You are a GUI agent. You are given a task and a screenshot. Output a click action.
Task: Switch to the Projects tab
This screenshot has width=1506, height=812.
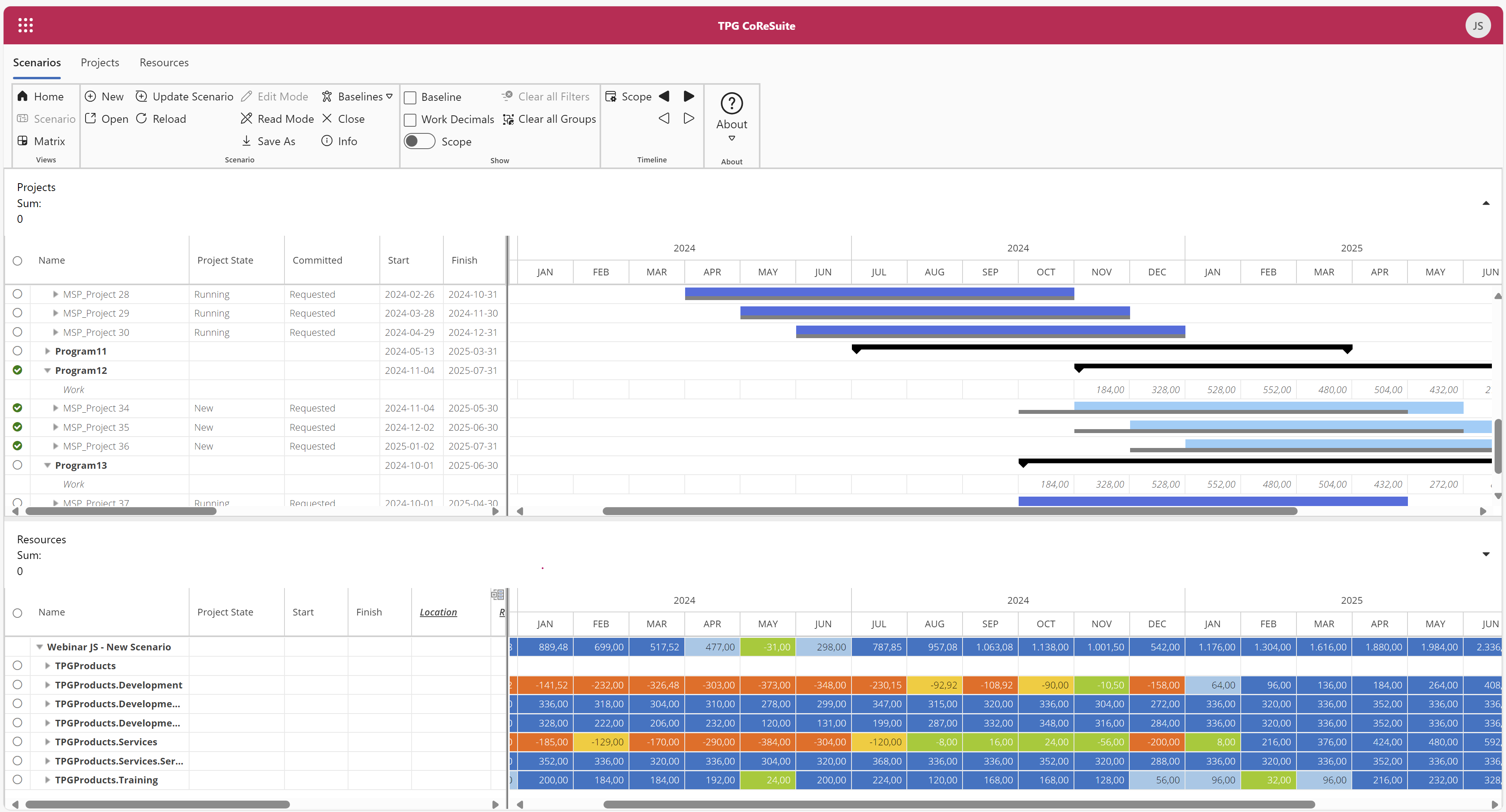99,62
